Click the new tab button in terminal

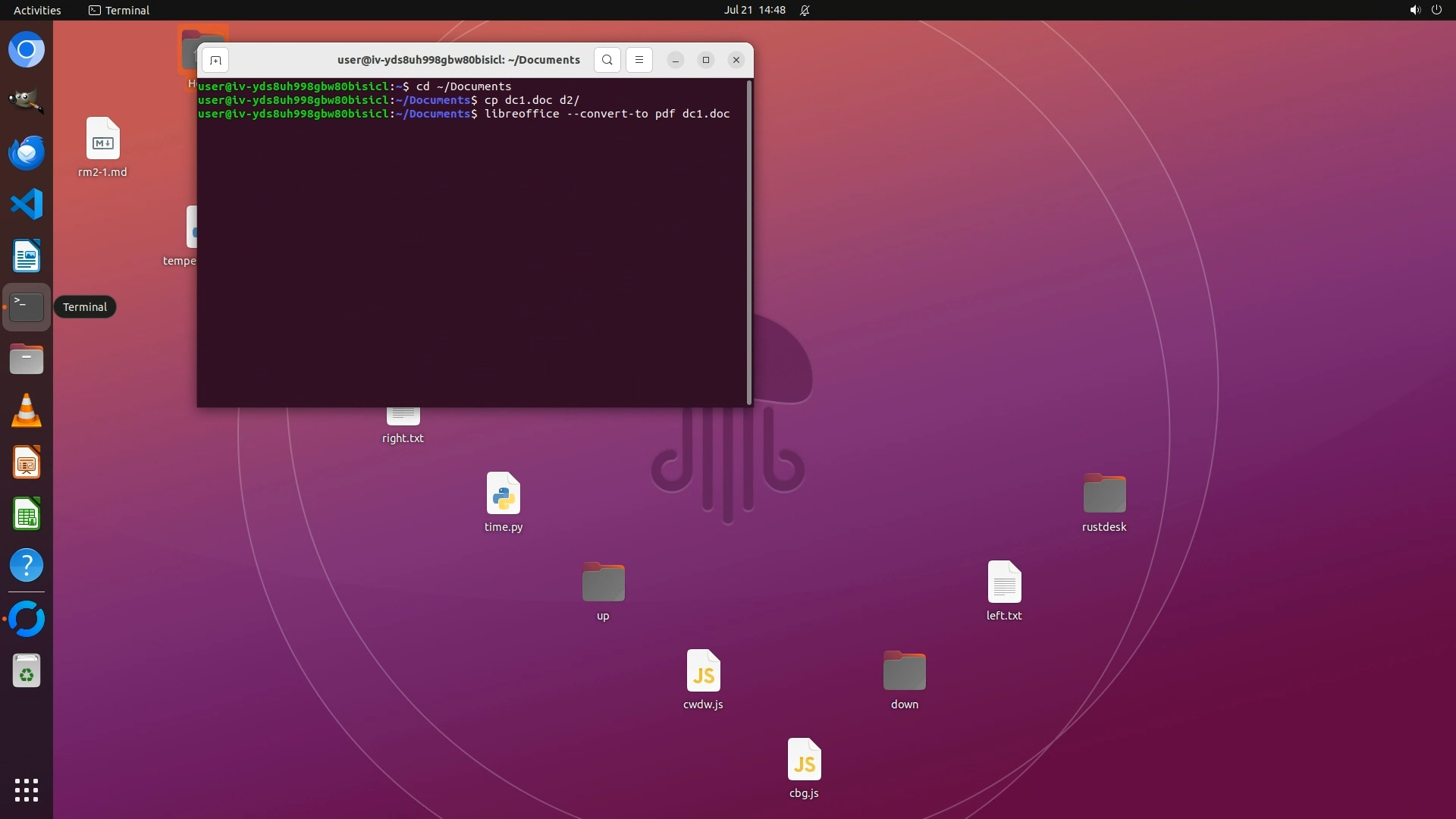coord(215,60)
